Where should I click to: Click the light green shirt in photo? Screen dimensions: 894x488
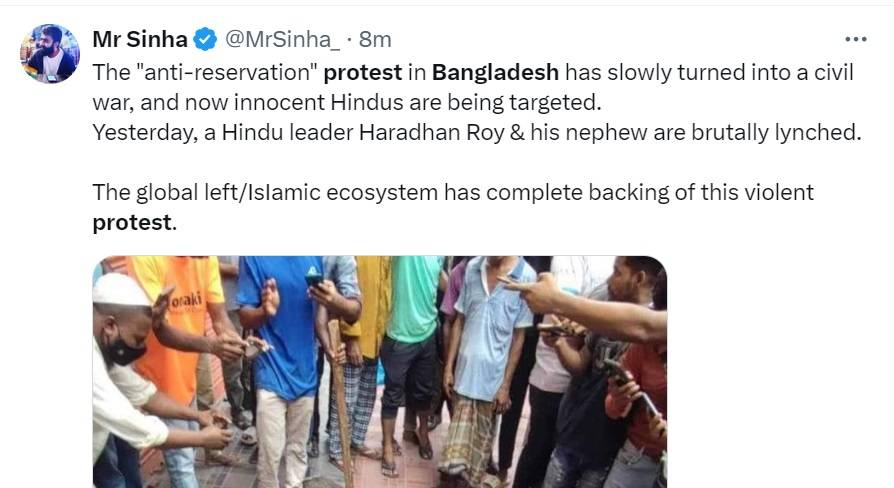pyautogui.click(x=413, y=298)
